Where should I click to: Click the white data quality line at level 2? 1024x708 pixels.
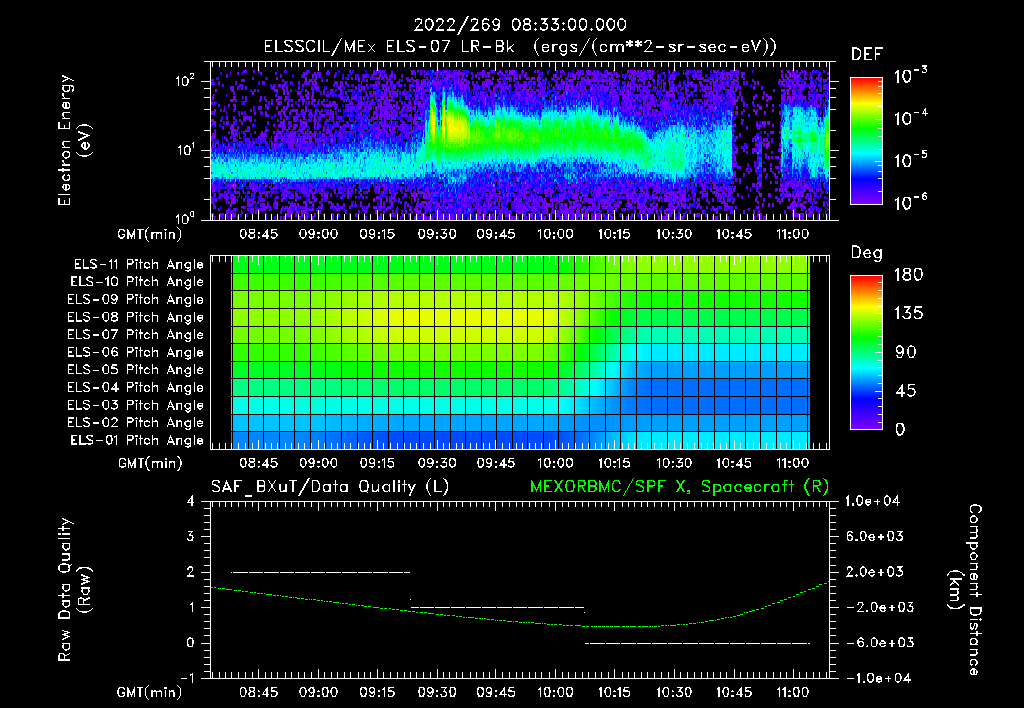tap(321, 572)
